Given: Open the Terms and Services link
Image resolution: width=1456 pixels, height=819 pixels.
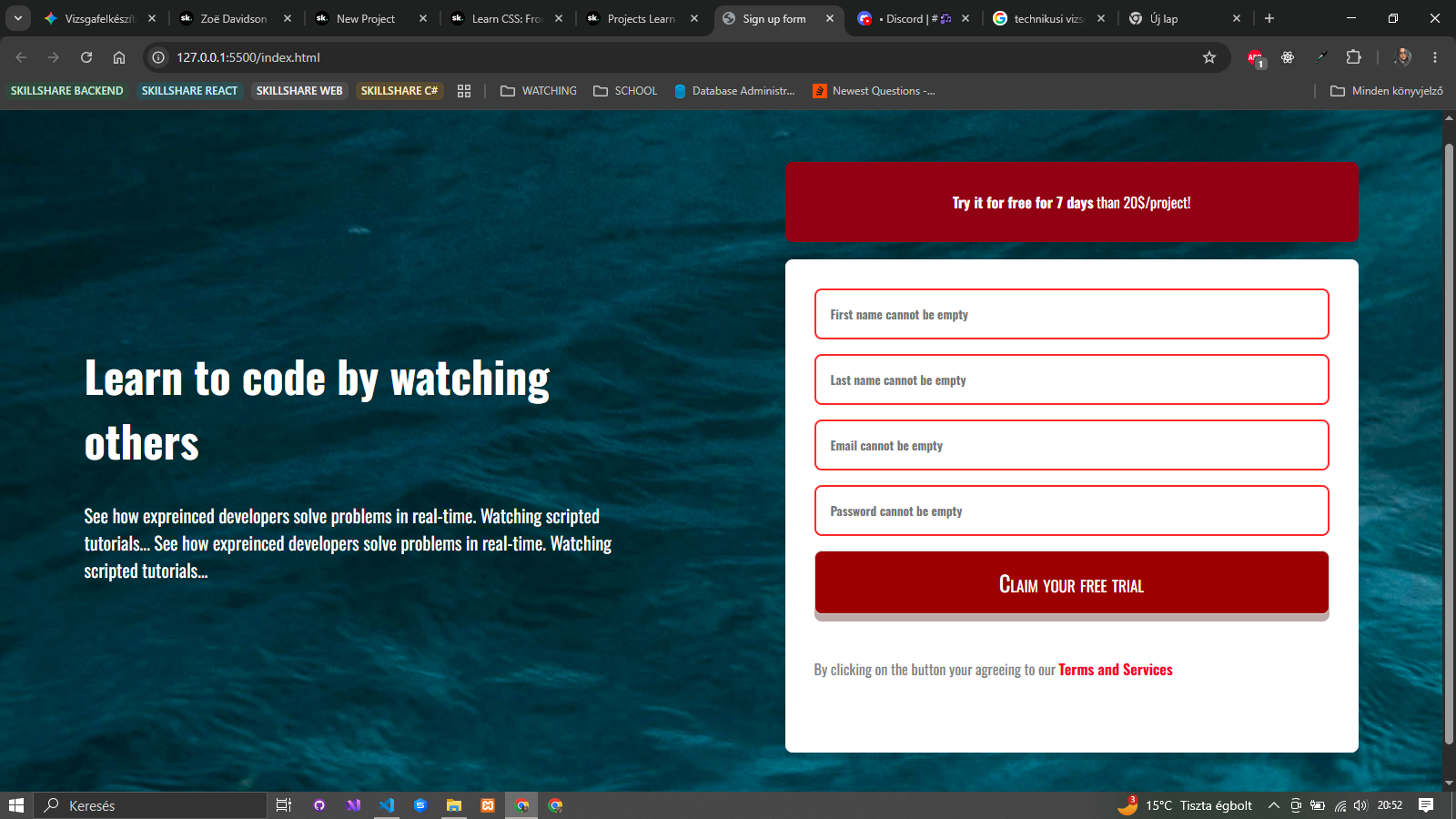Looking at the screenshot, I should pos(1116,670).
